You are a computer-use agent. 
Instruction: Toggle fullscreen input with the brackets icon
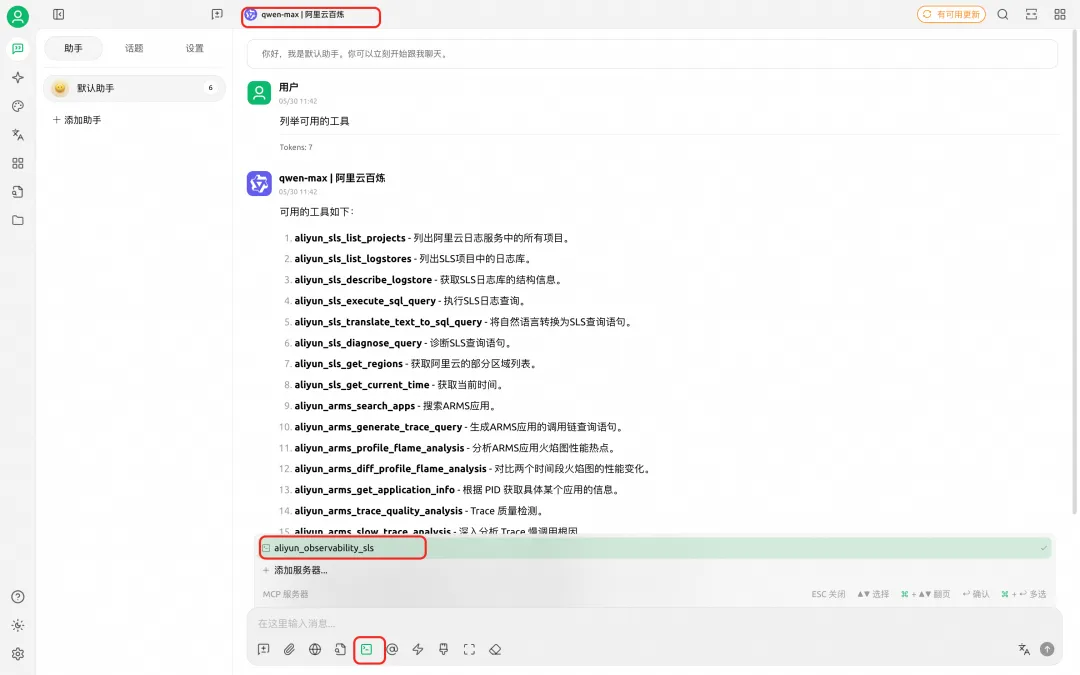click(x=469, y=649)
